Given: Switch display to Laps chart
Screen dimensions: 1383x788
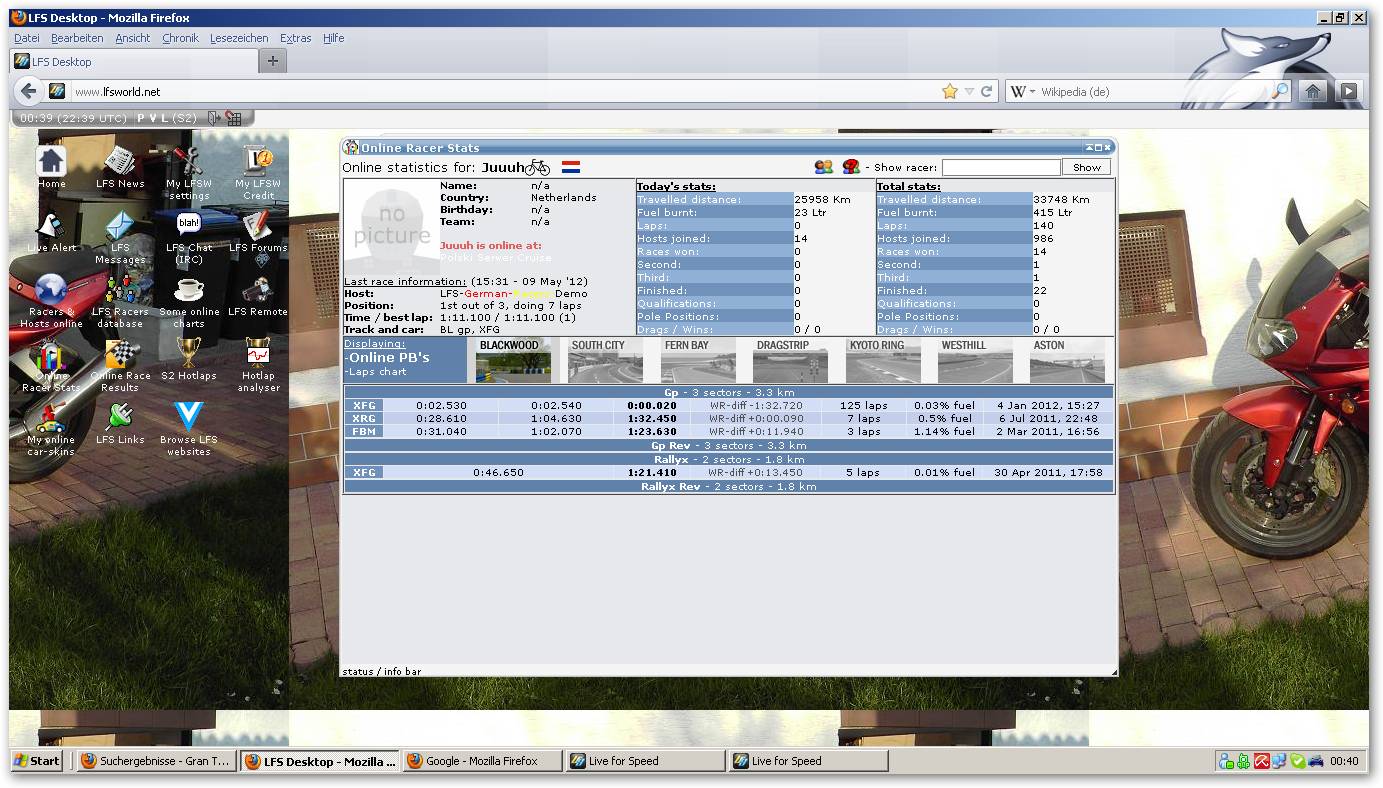Looking at the screenshot, I should click(376, 372).
